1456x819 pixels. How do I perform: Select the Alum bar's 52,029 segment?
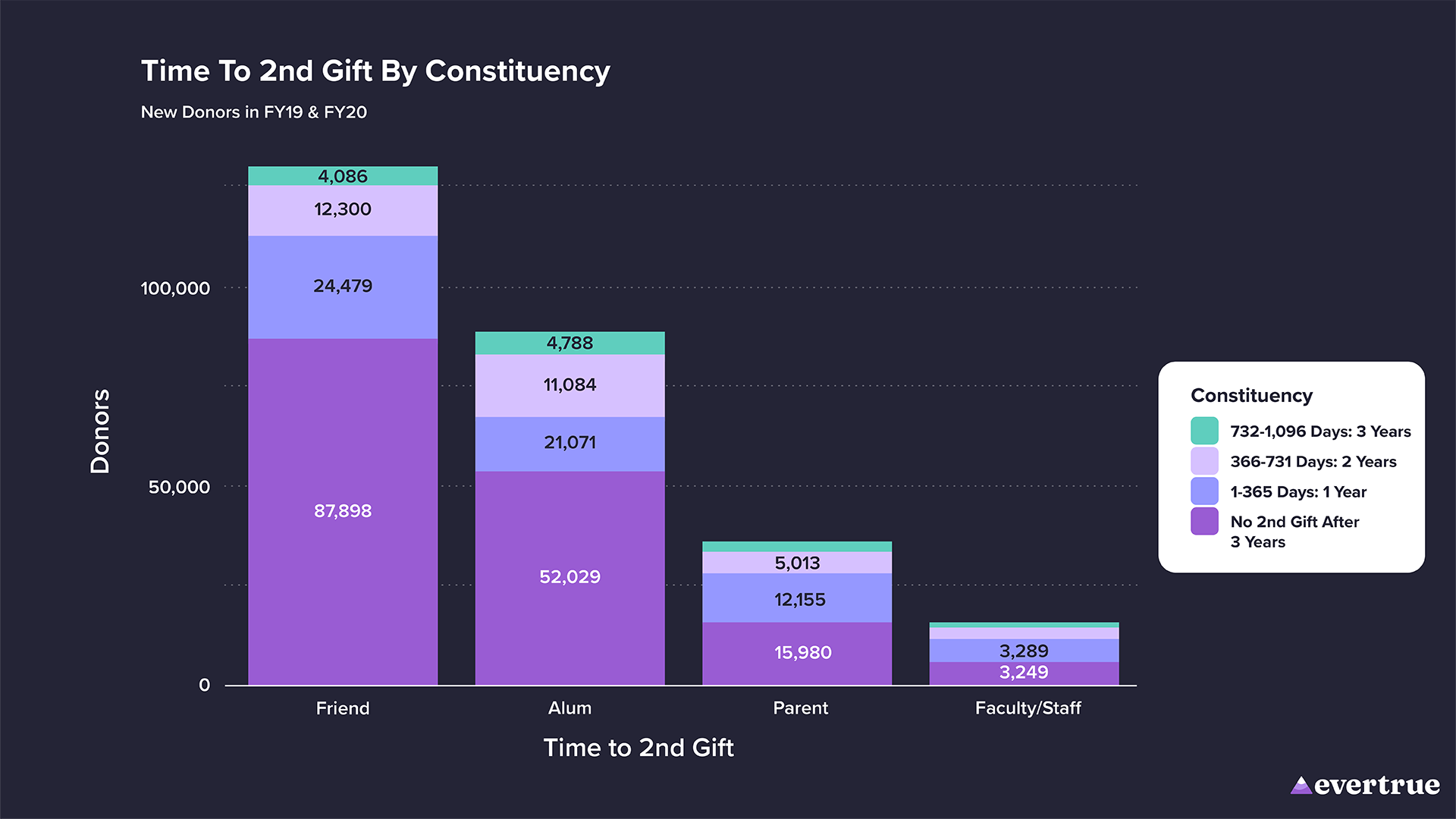click(570, 577)
